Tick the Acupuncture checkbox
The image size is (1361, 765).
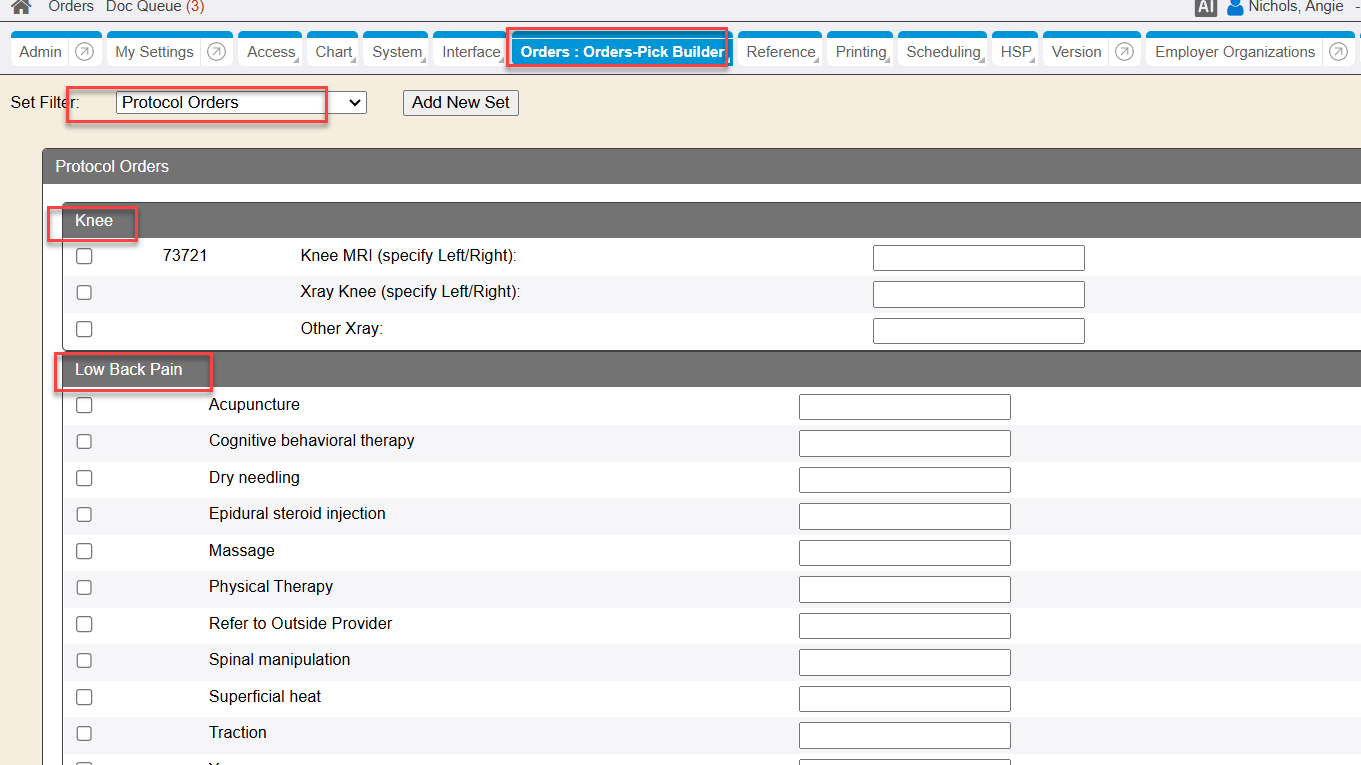click(84, 405)
